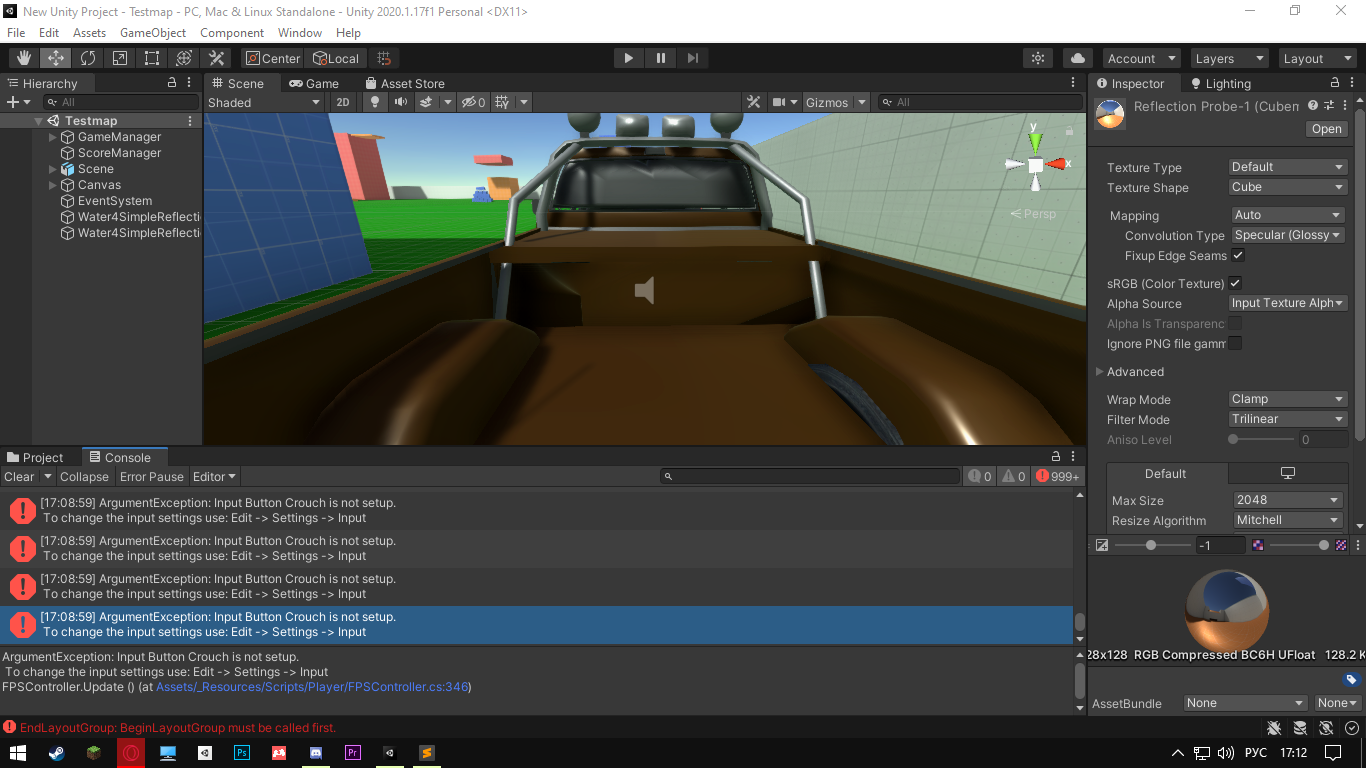Toggle hidden objects visibility in Scene
The image size is (1366, 768).
pyautogui.click(x=472, y=102)
